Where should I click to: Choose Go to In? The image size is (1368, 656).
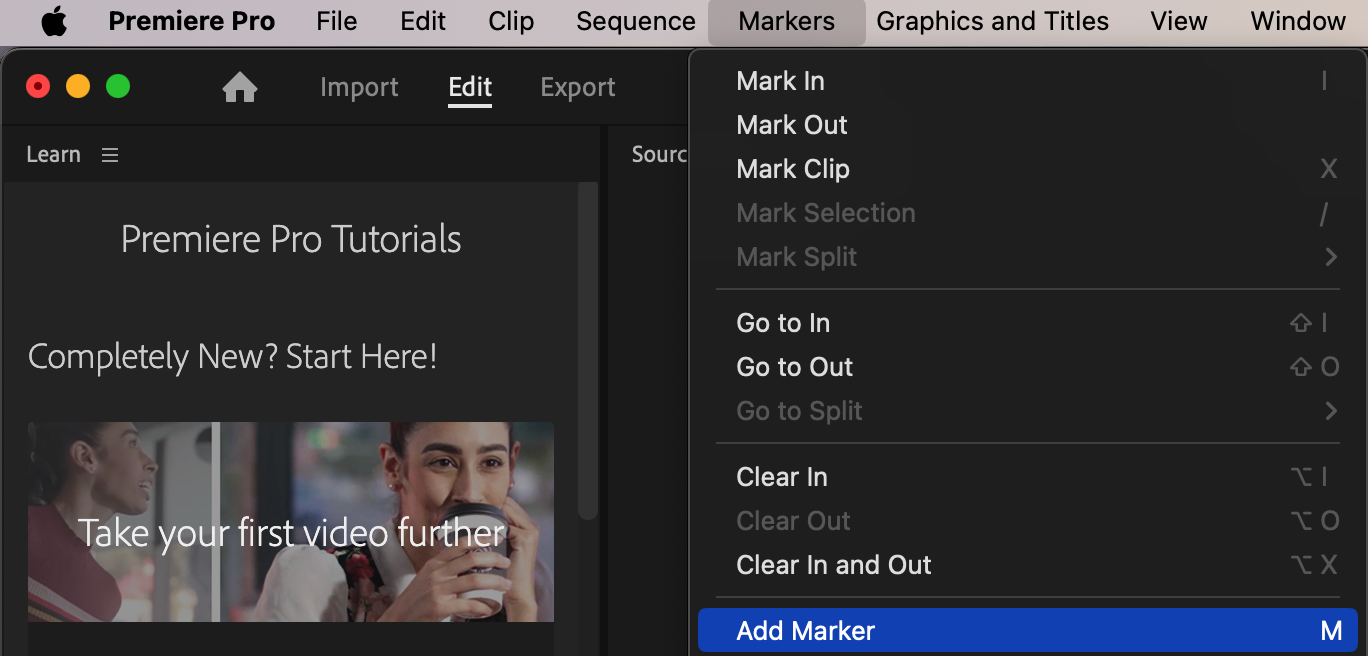coord(1028,323)
